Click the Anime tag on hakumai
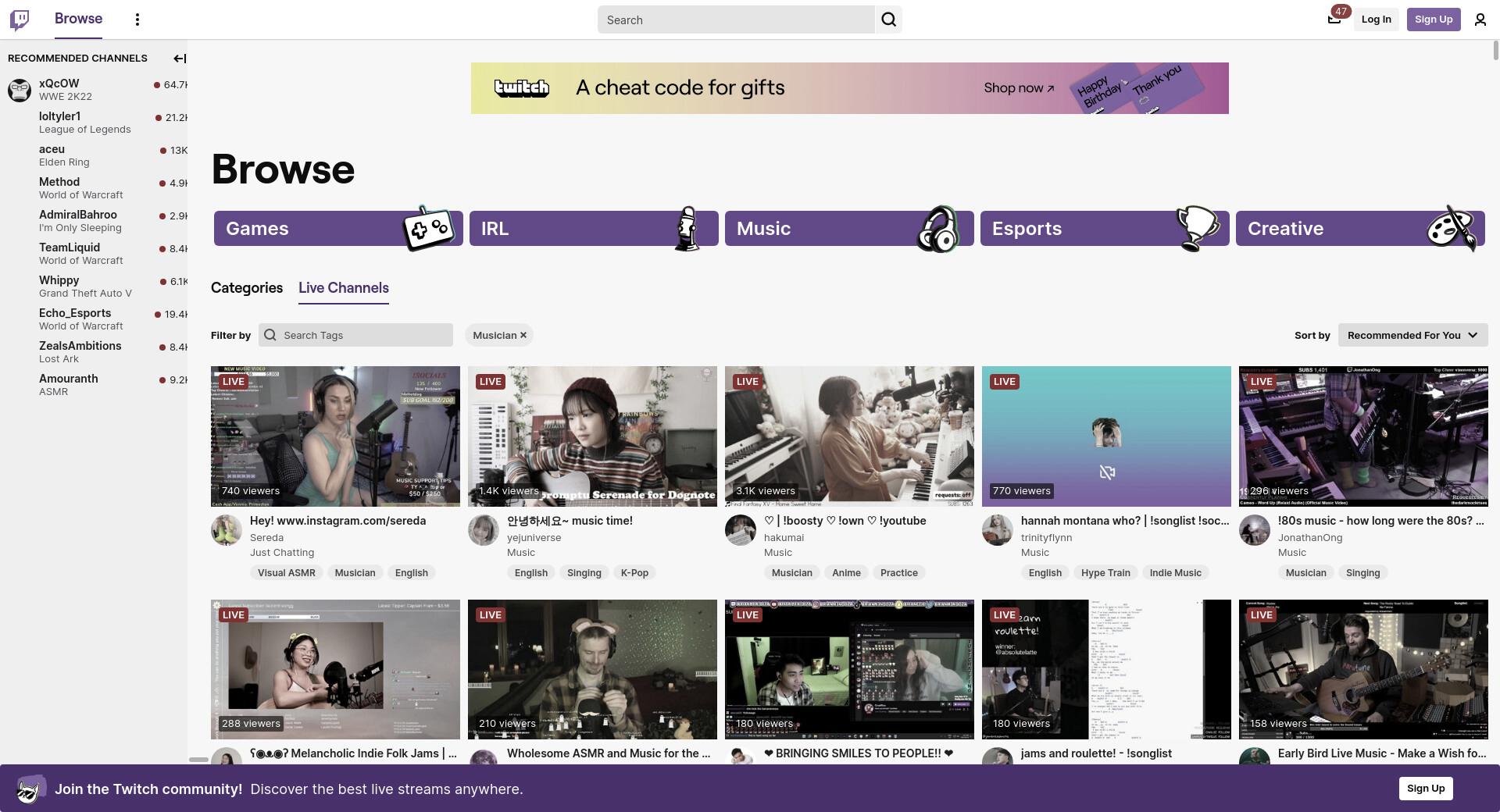This screenshot has width=1500, height=812. click(846, 572)
